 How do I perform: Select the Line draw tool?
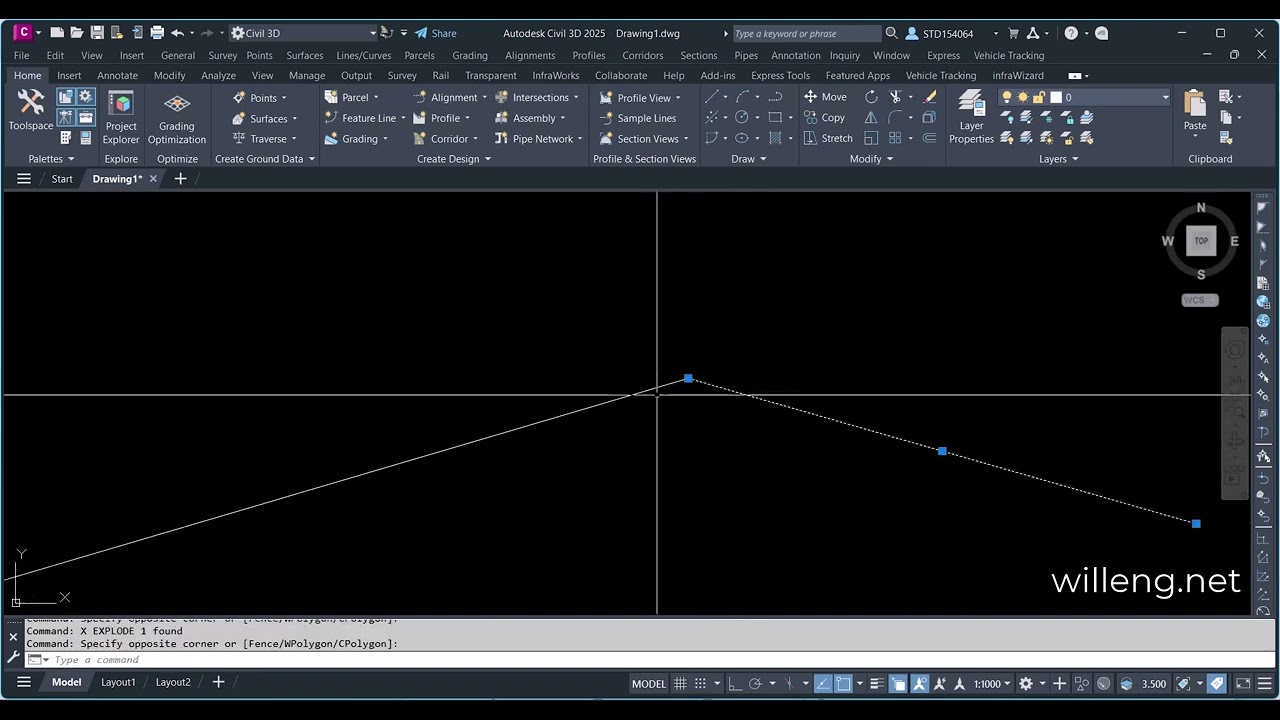coord(711,97)
